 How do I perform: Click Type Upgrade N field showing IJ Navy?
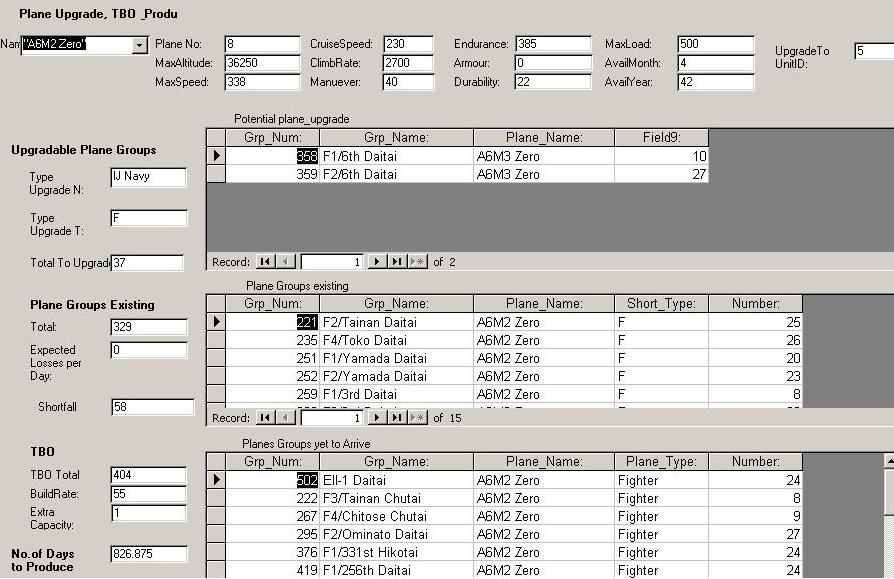click(x=148, y=177)
